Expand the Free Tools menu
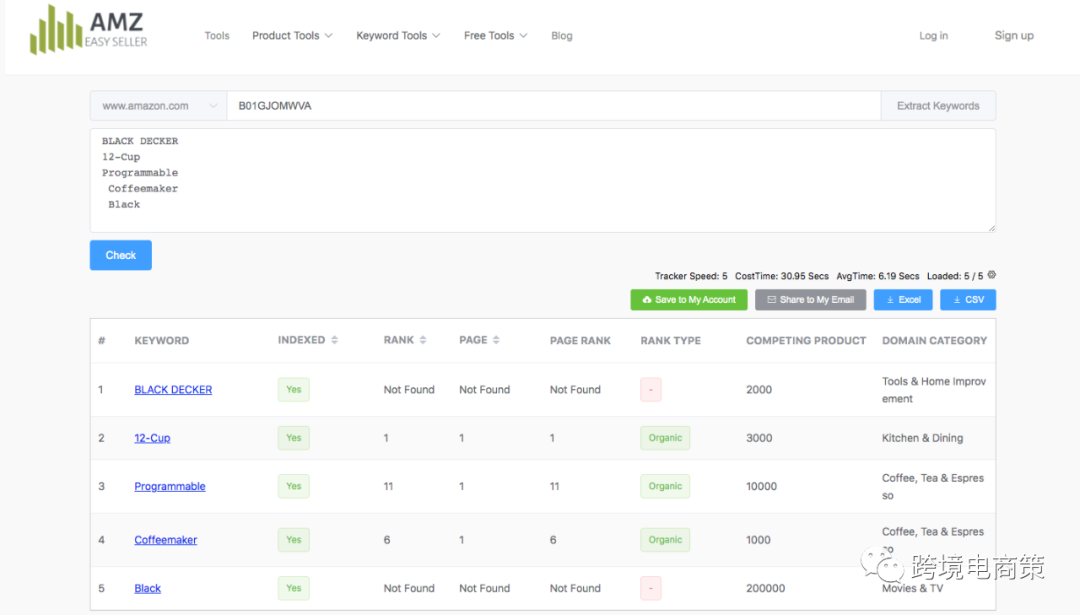1080x615 pixels. (495, 36)
